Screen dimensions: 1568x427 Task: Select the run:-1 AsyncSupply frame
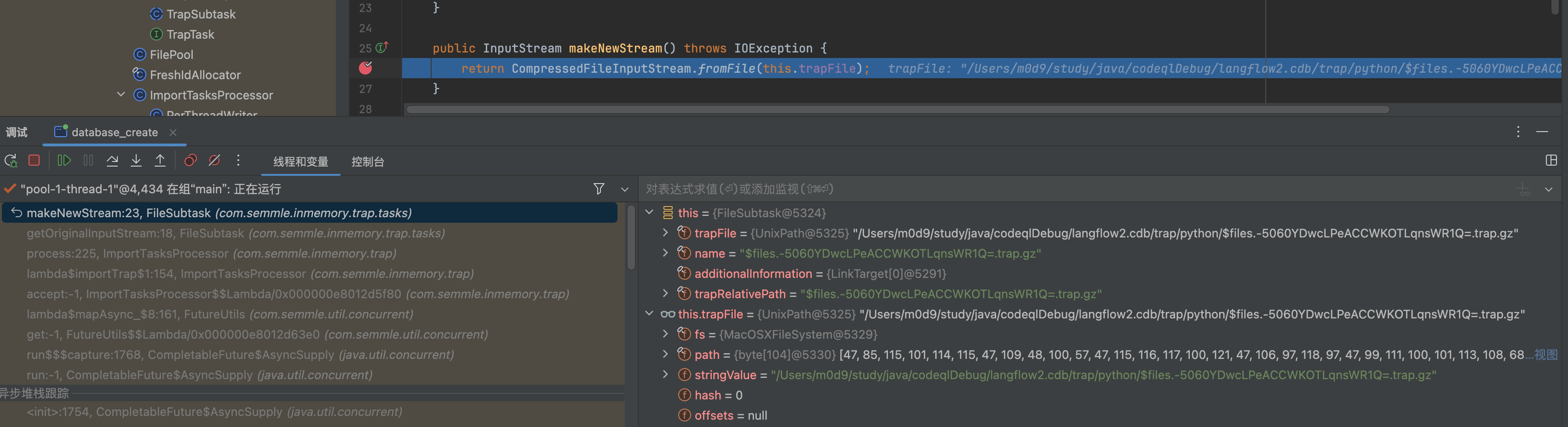[x=312, y=375]
